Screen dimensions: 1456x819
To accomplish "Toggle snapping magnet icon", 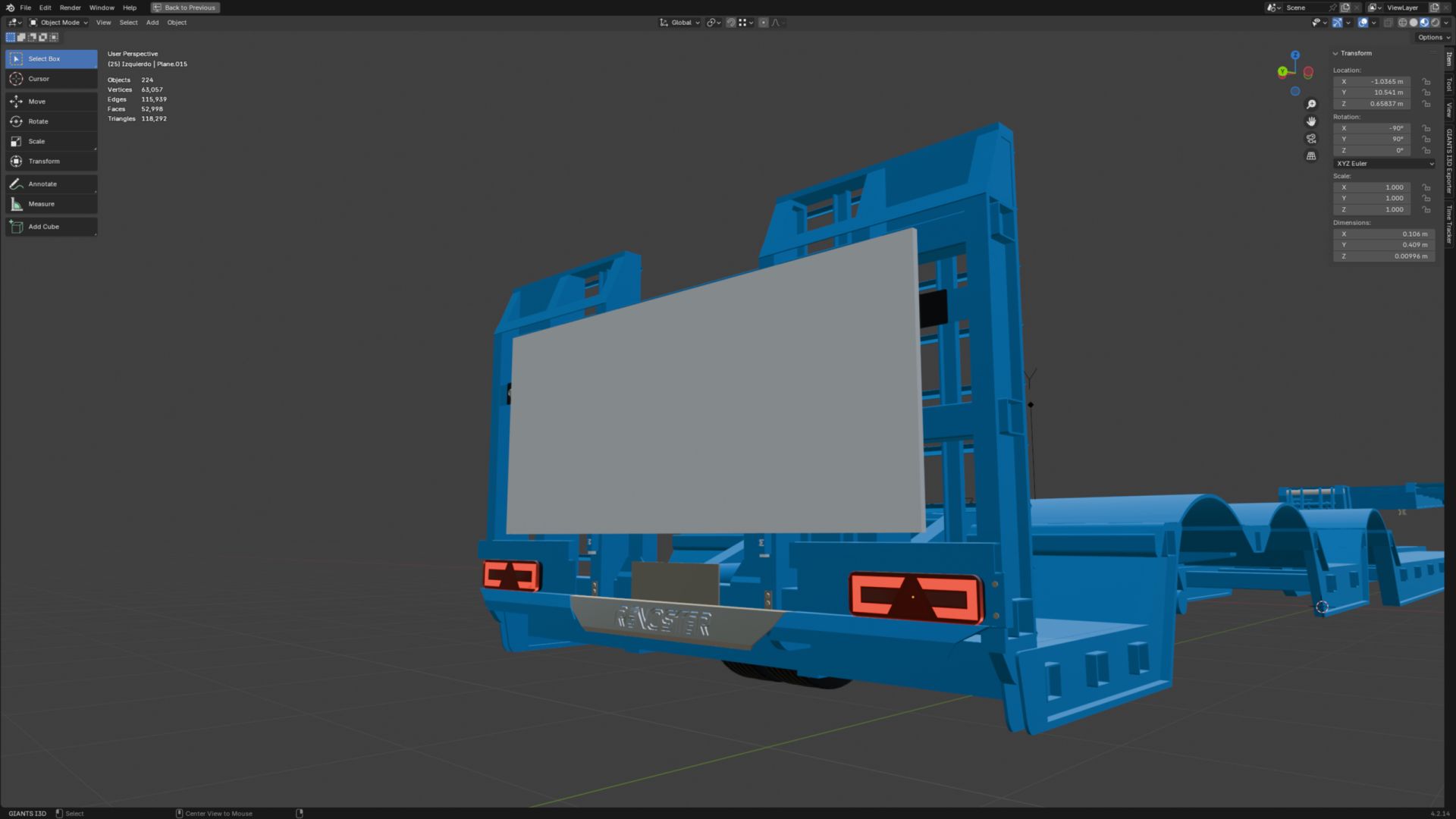I will 731,23.
